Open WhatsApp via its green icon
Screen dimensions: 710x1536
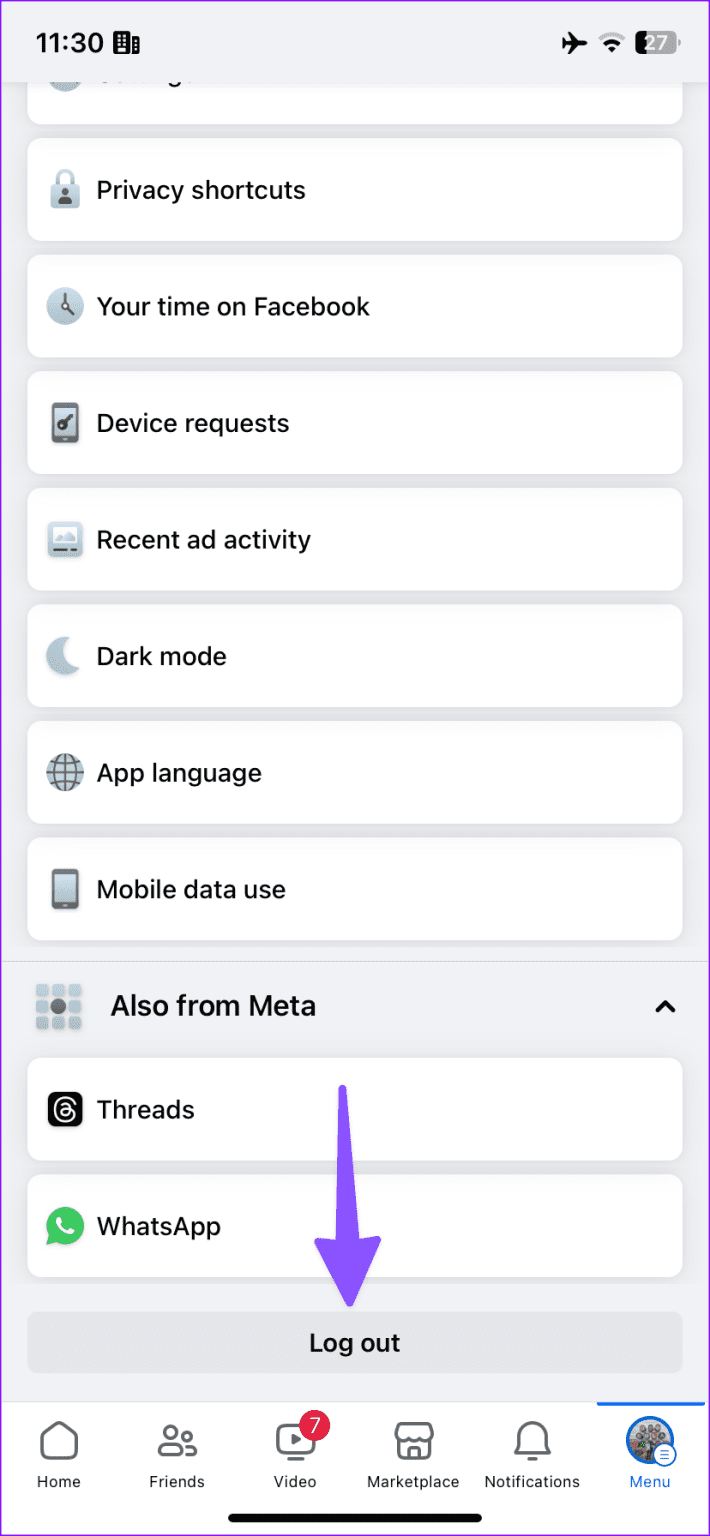pyautogui.click(x=65, y=1227)
